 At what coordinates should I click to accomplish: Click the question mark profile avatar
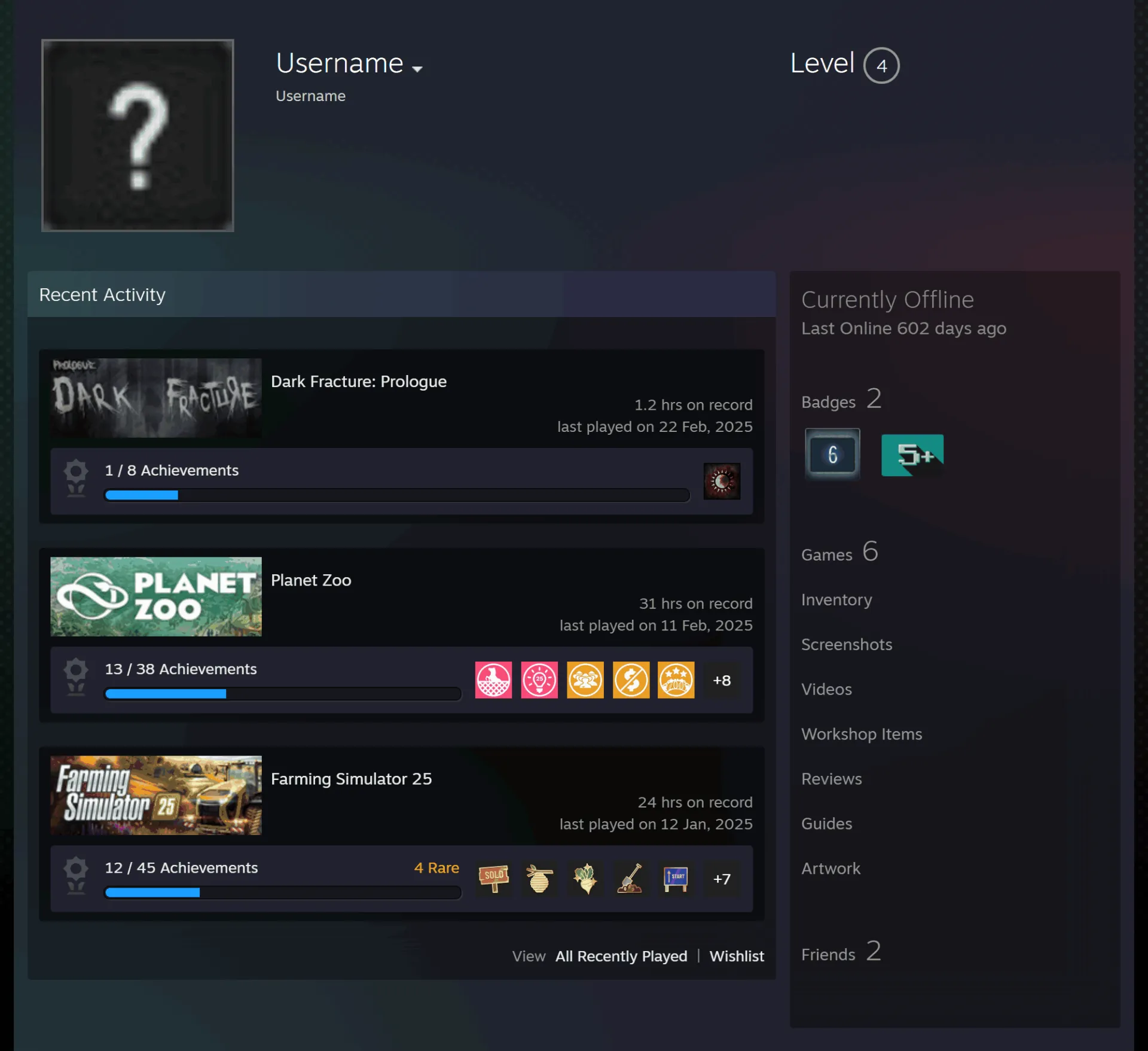(138, 135)
